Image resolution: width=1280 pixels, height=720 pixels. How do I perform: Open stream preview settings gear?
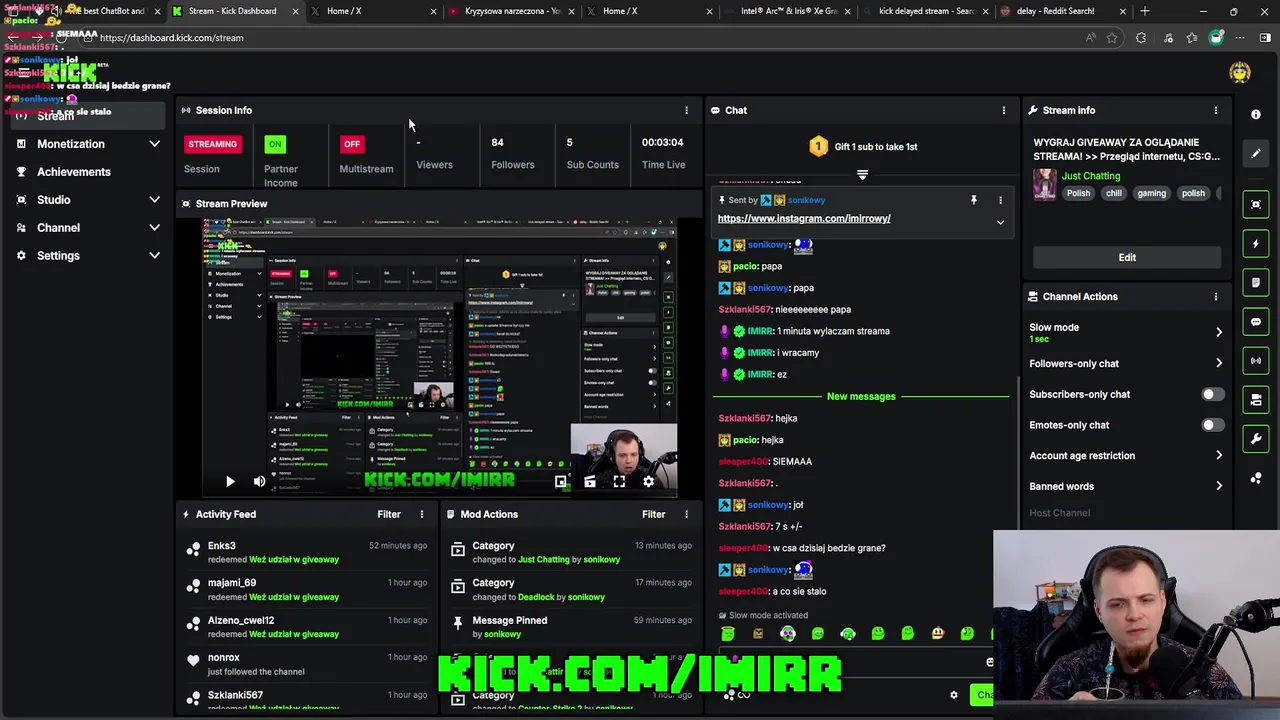(x=648, y=482)
